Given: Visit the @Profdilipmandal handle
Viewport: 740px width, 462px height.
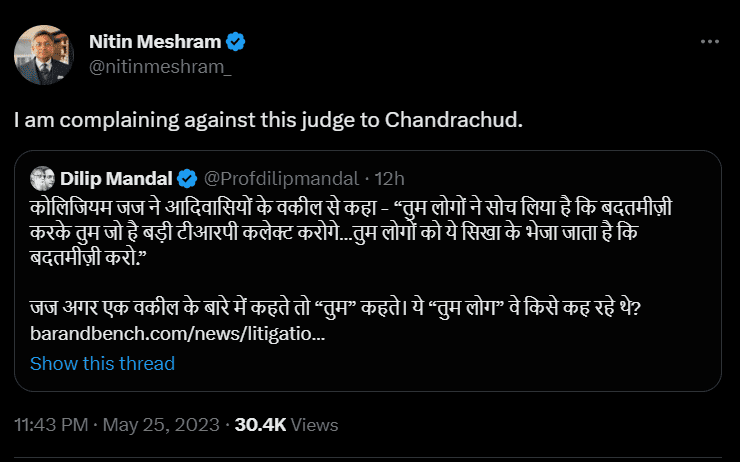Looking at the screenshot, I should click(x=281, y=179).
